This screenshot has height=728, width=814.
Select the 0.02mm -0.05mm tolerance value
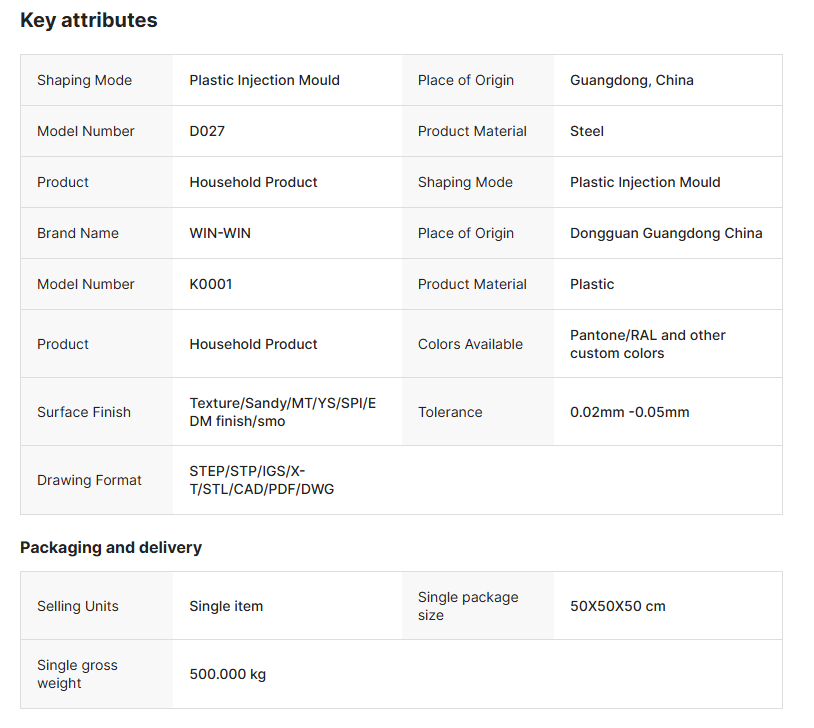coord(629,412)
